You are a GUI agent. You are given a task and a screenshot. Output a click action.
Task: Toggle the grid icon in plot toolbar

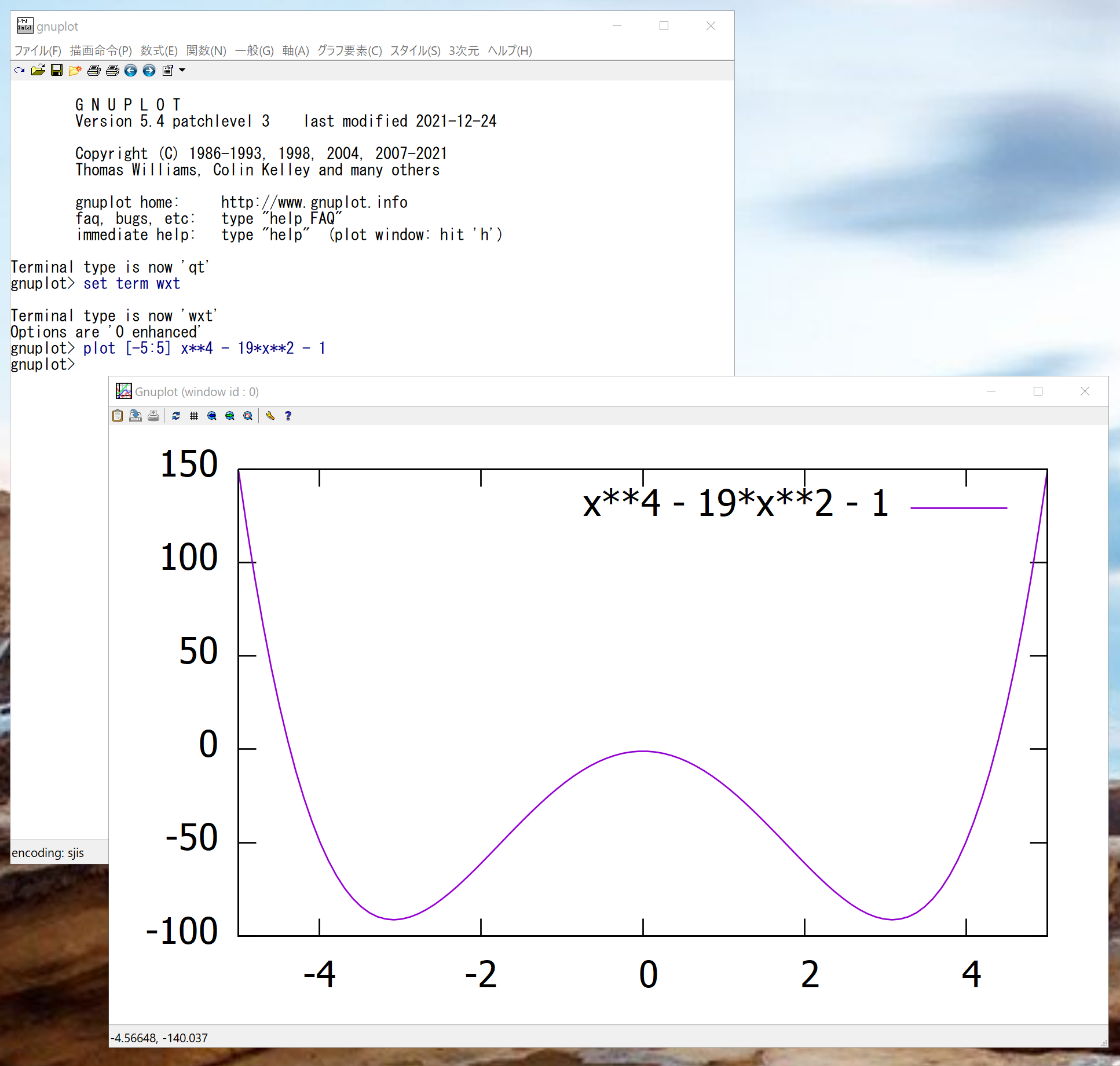click(194, 416)
